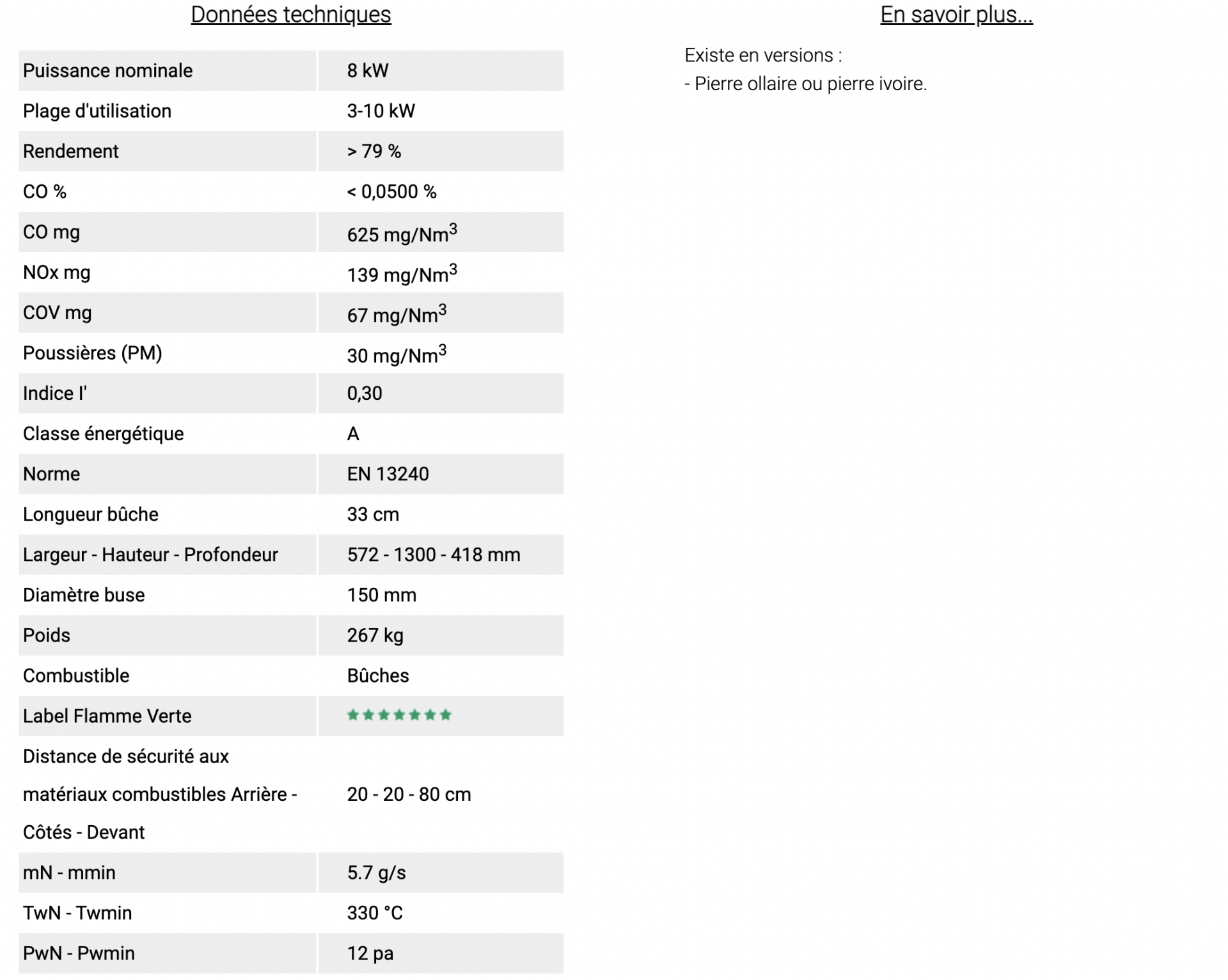Select the Poussières (PM) label

[93, 353]
